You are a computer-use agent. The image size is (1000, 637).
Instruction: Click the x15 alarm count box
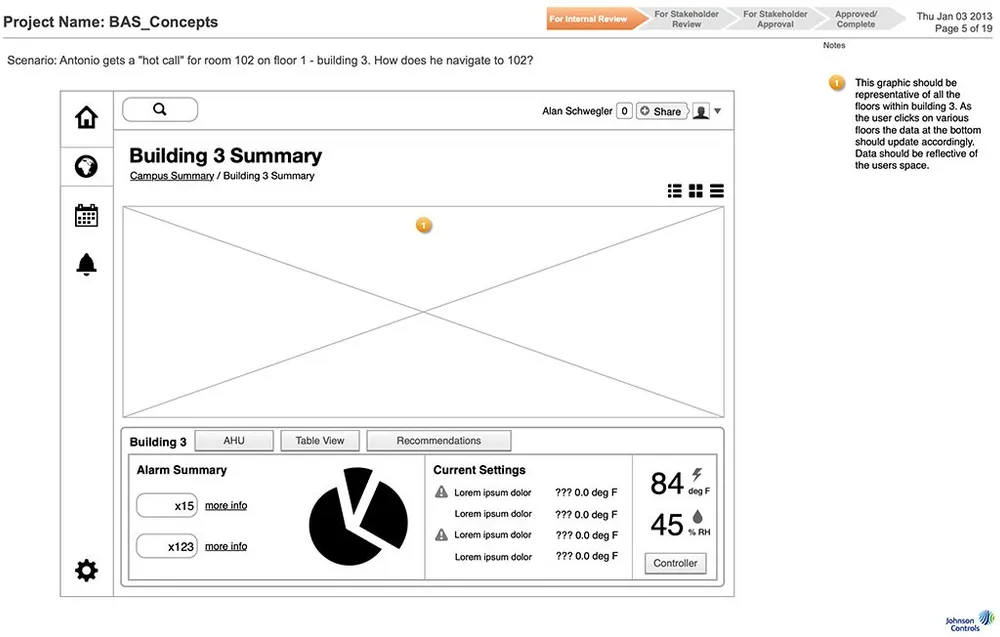(167, 506)
